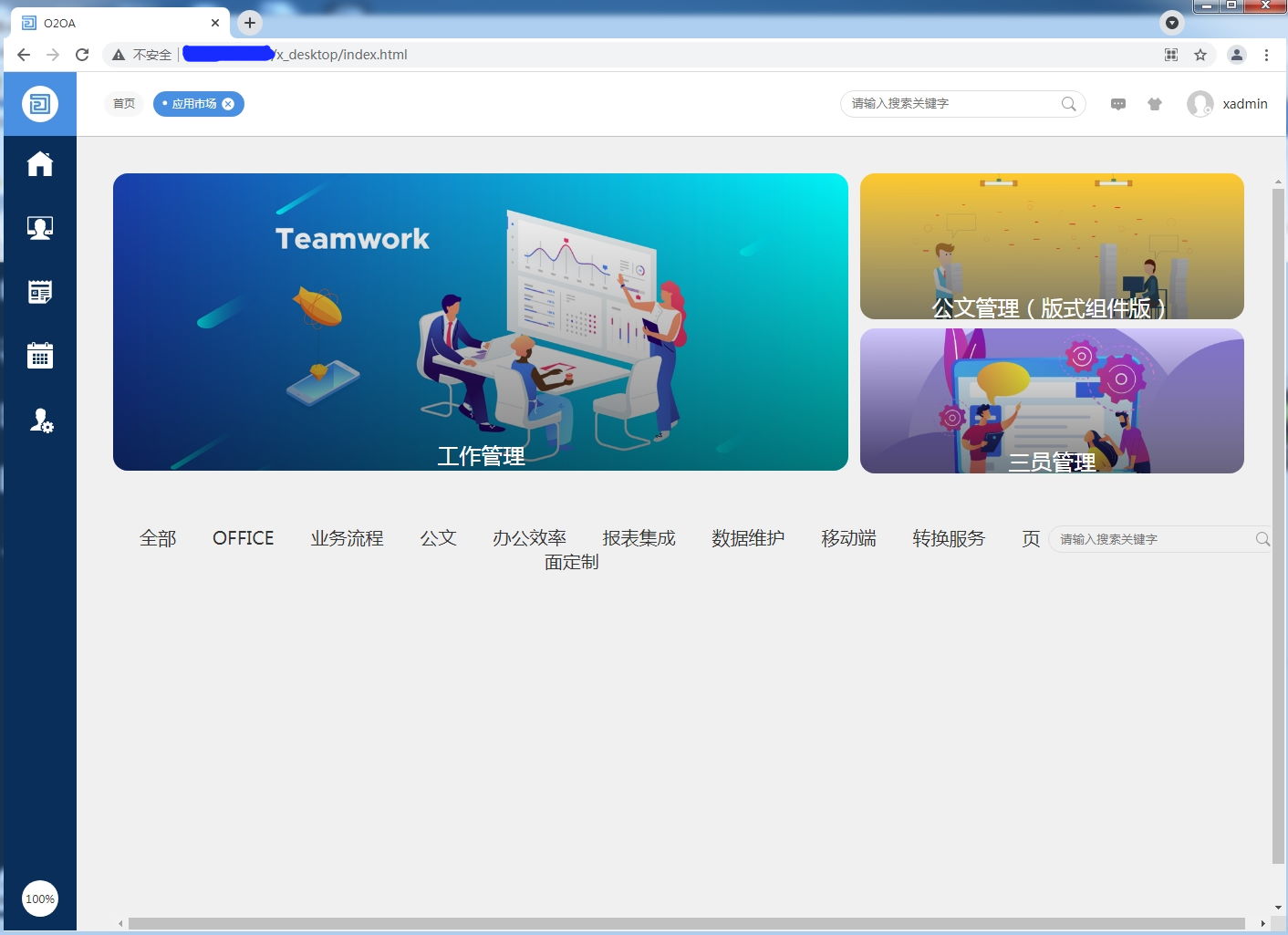
Task: Select the OFFICE category filter
Action: click(x=243, y=538)
